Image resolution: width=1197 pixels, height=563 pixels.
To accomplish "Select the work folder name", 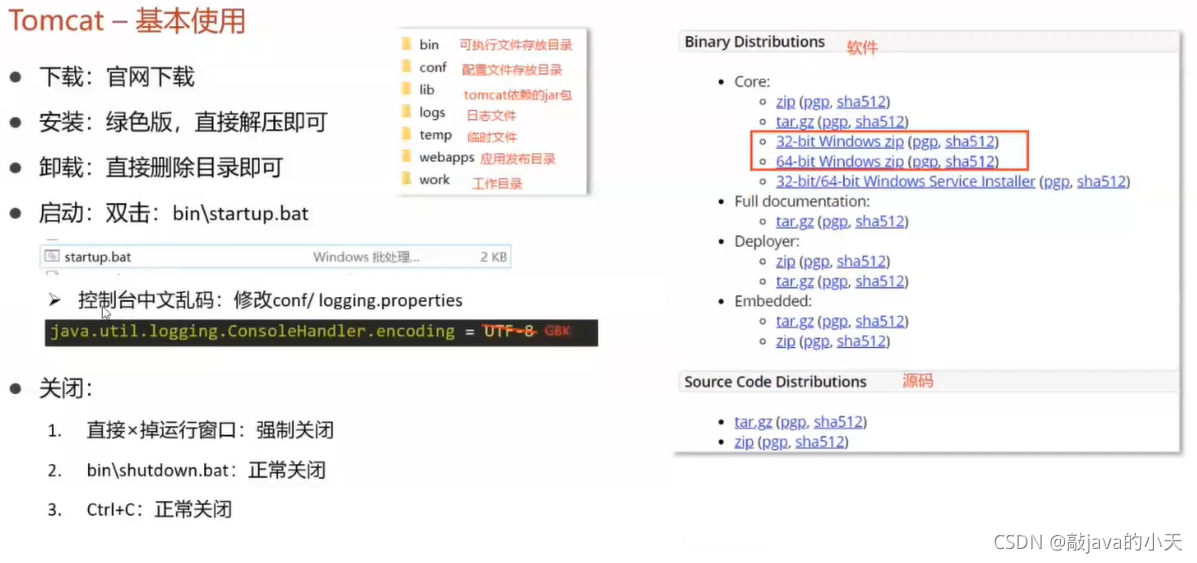I will pos(434,180).
